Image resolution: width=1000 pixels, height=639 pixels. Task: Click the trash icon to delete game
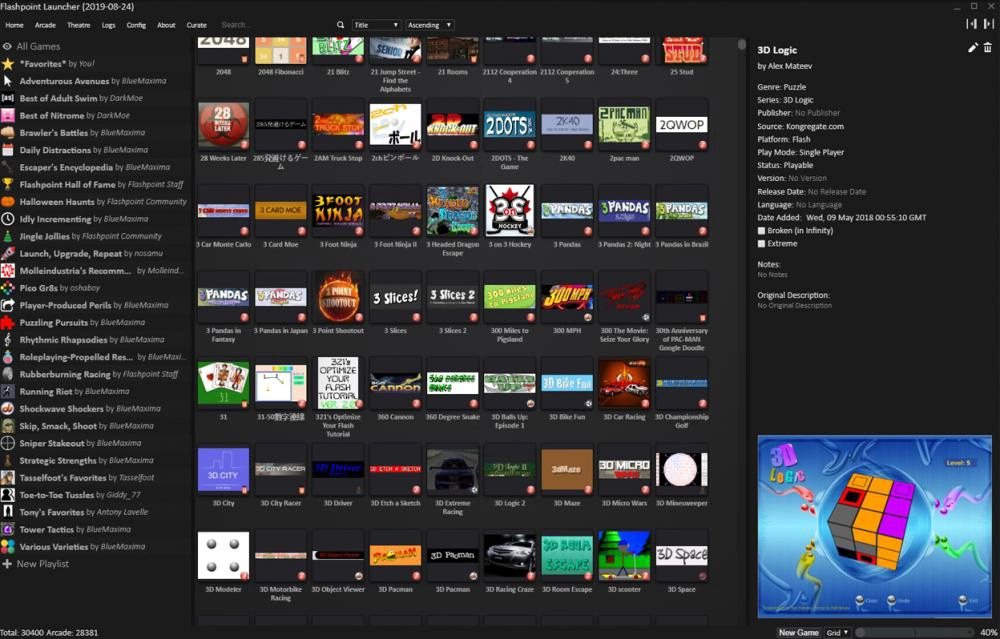pos(988,48)
